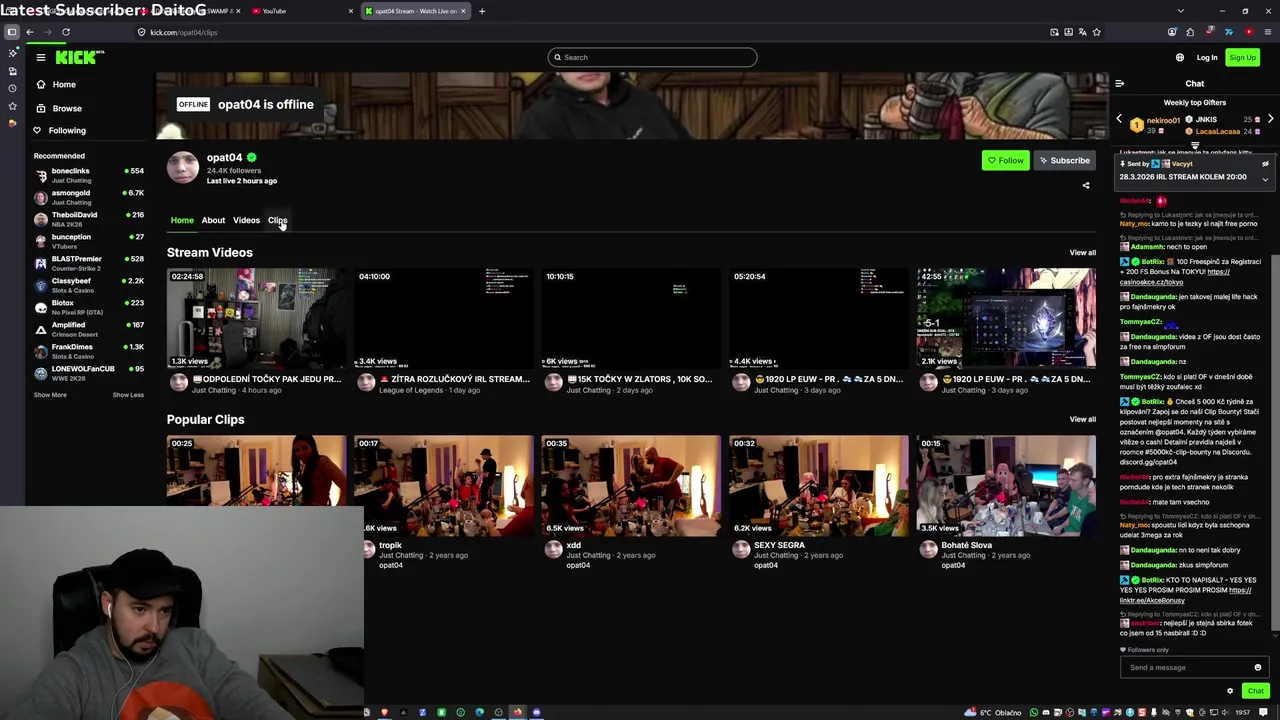Toggle the browser sidebar panel button
The height and width of the screenshot is (720, 1280).
pos(12,32)
